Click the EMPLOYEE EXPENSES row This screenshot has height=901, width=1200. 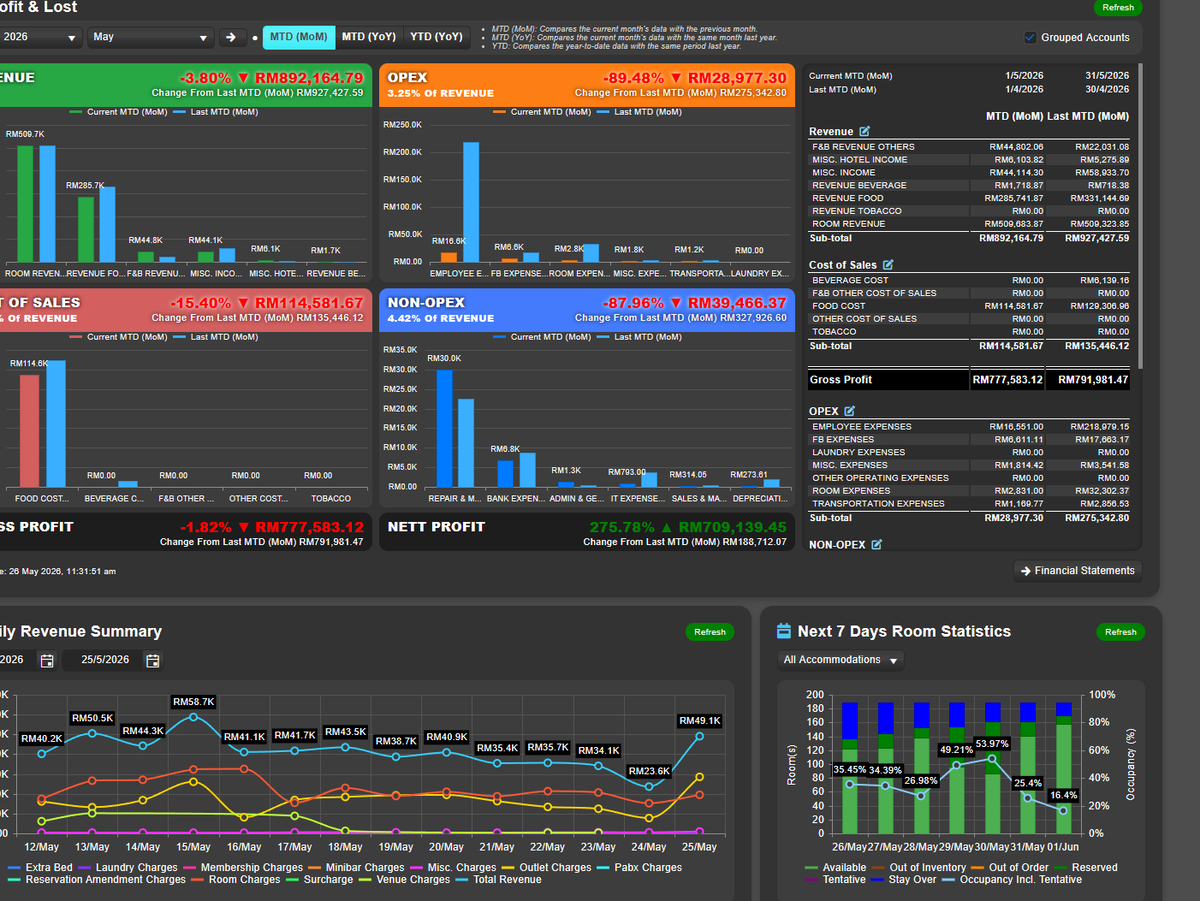970,427
